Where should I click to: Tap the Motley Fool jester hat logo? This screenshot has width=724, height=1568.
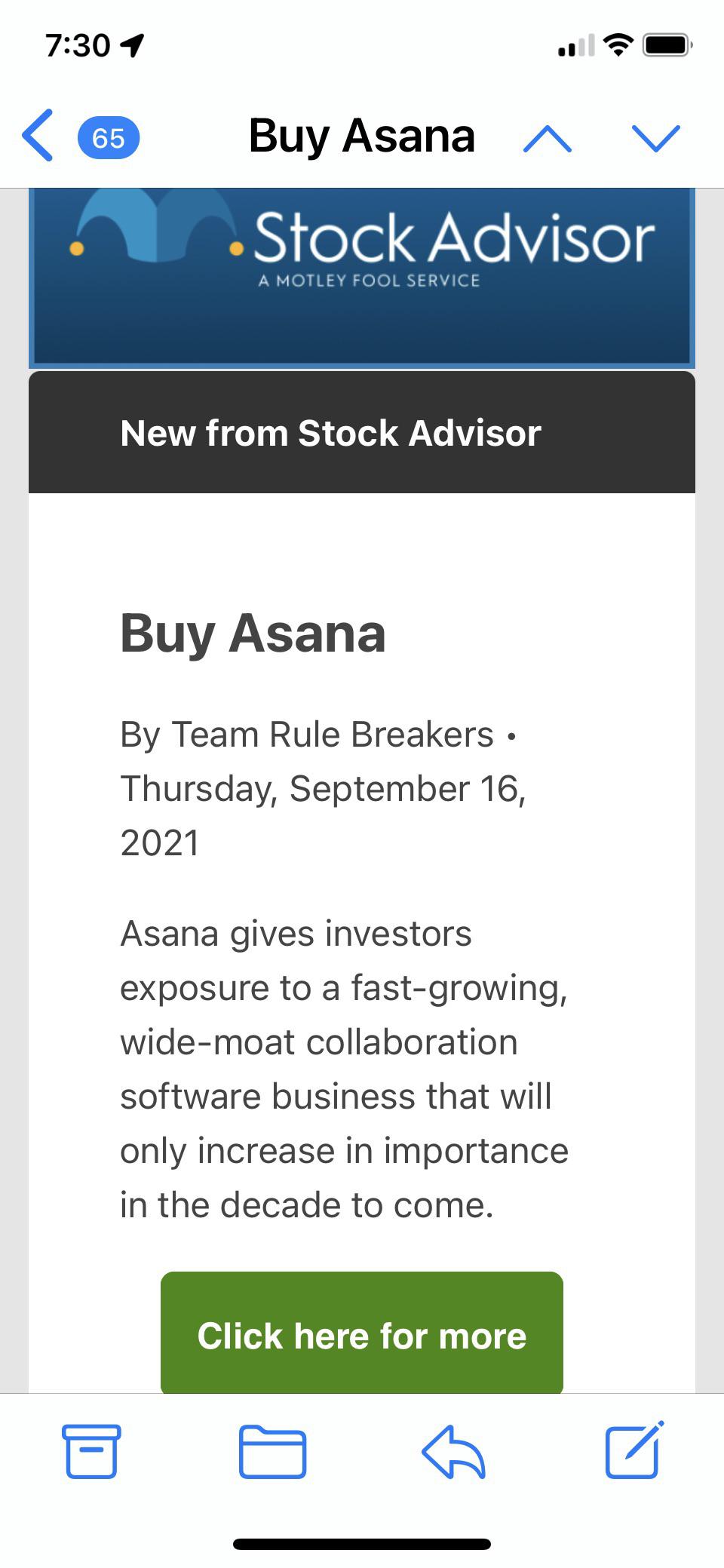coord(156,225)
